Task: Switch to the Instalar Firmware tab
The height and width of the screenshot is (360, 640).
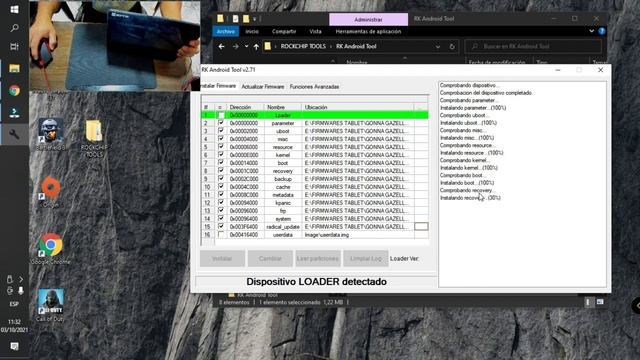Action: pos(219,86)
